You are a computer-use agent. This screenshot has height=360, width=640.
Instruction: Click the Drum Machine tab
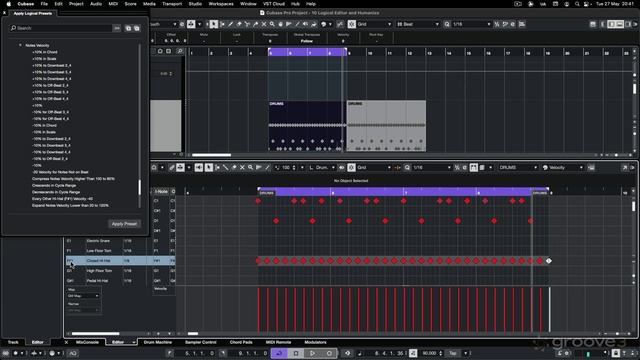coord(158,342)
